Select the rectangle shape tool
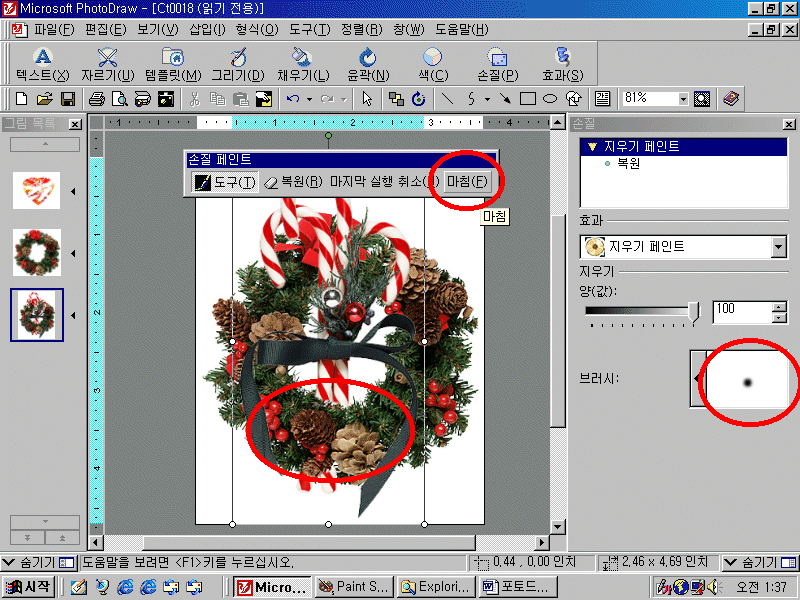The height and width of the screenshot is (600, 800). [x=528, y=98]
